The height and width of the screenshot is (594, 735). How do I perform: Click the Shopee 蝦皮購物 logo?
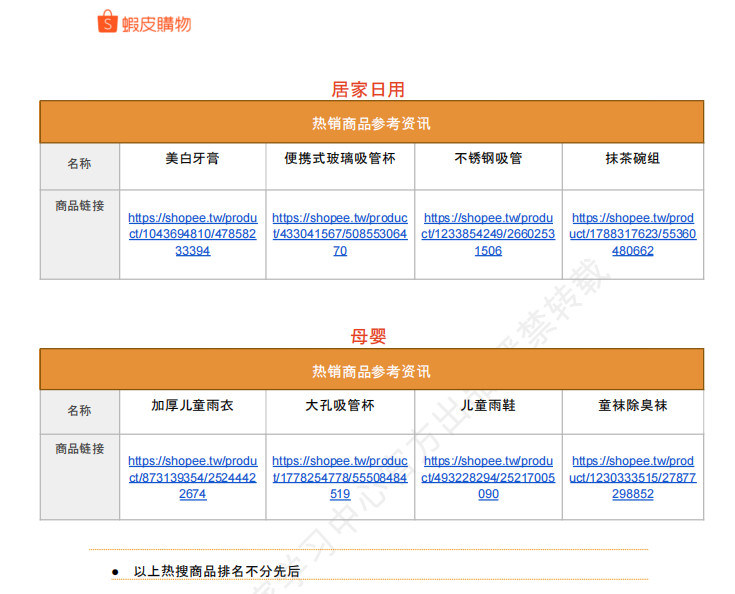(144, 22)
